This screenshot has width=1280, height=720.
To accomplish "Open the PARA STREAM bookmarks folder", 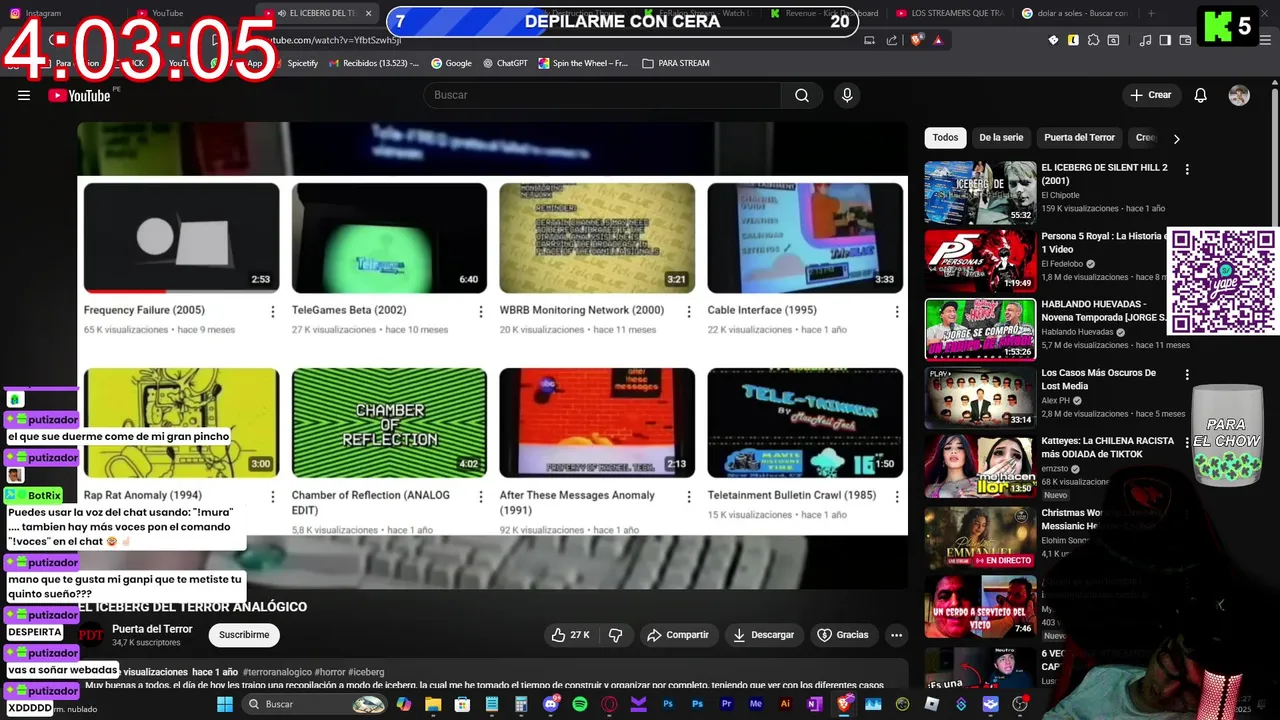I will (x=676, y=63).
